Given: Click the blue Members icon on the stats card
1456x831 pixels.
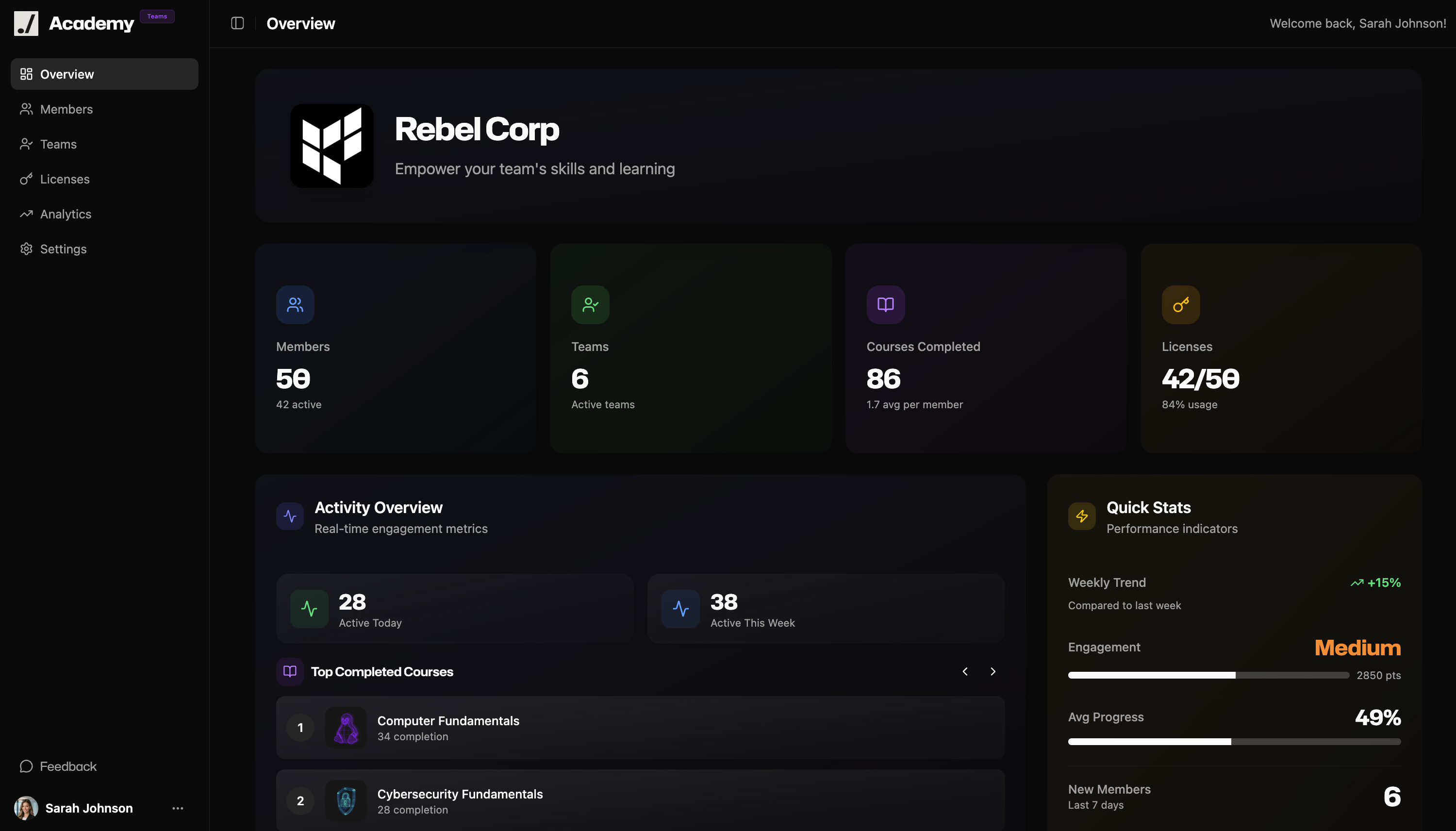Looking at the screenshot, I should (x=295, y=304).
